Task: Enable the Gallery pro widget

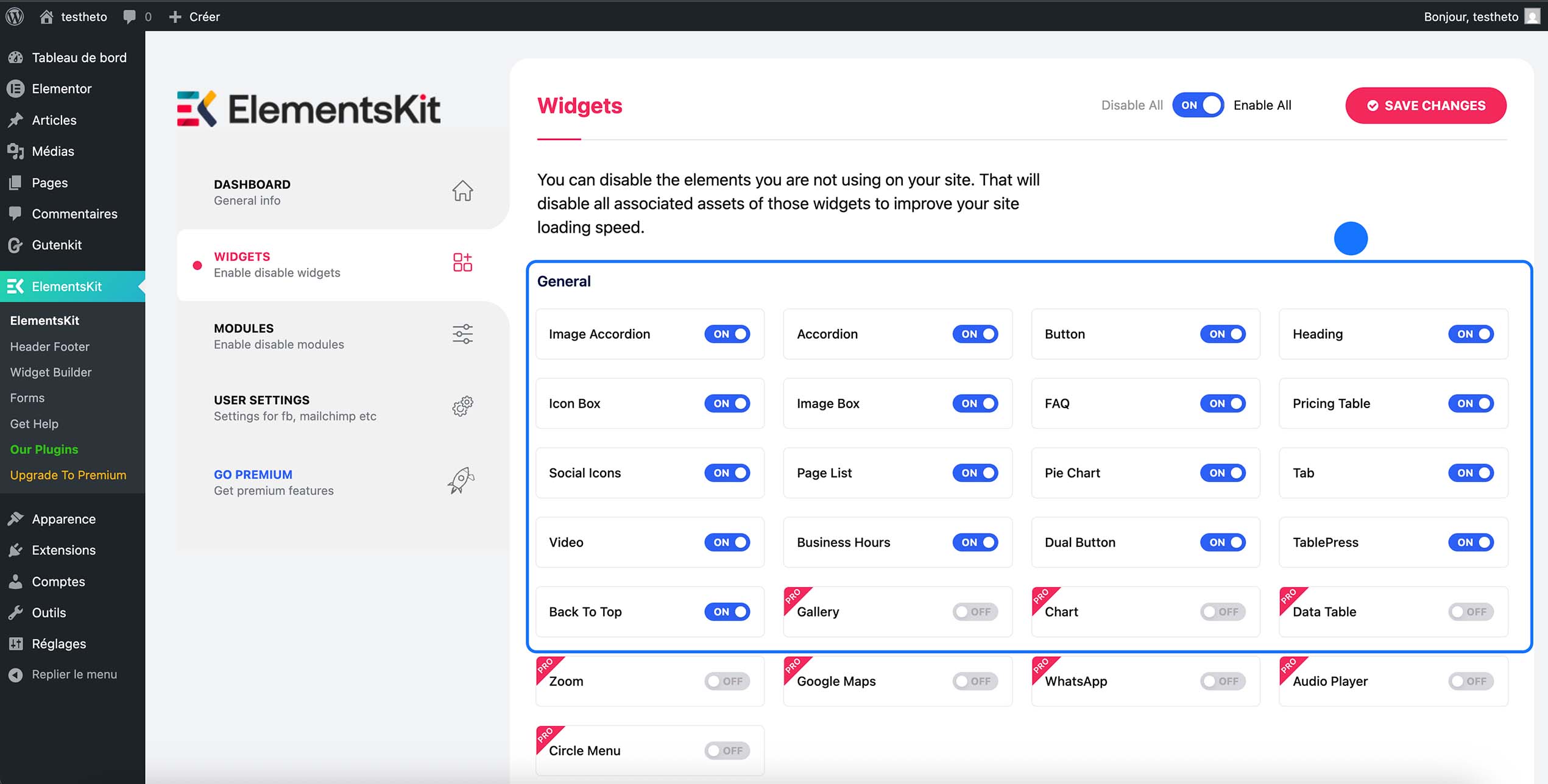Action: click(x=974, y=612)
